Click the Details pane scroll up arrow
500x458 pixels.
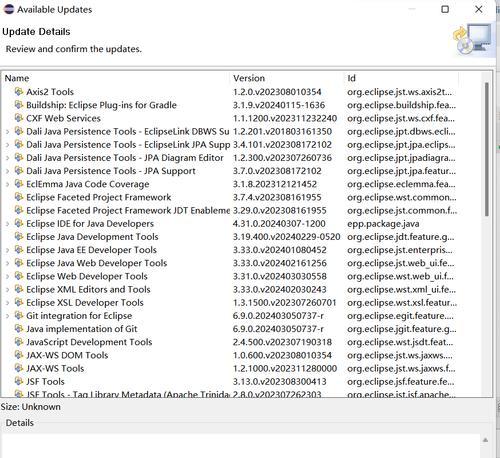pos(485,440)
